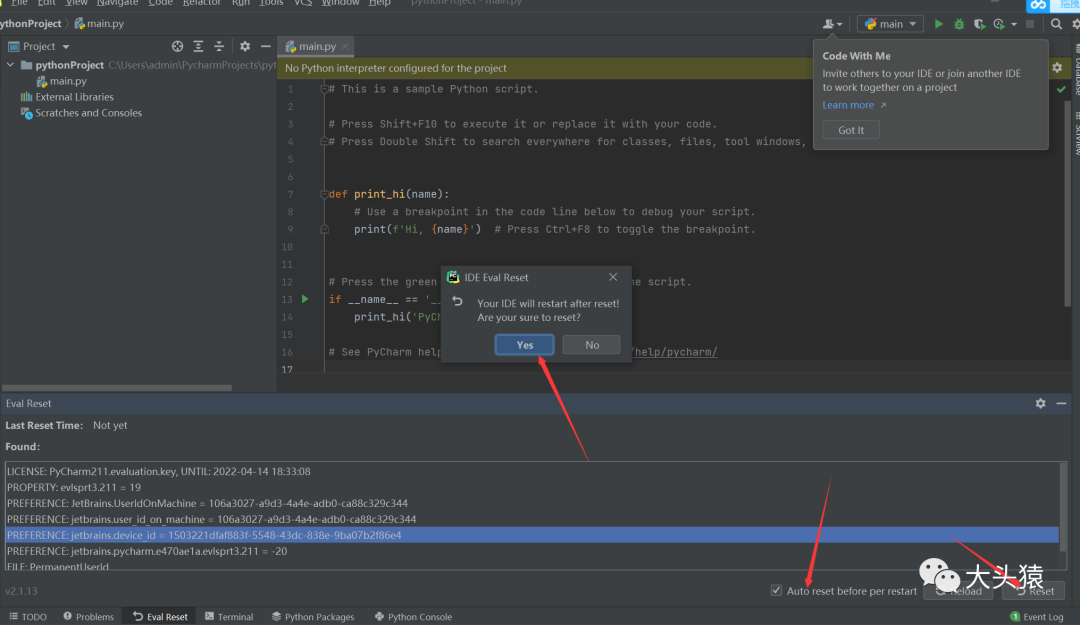The width and height of the screenshot is (1080, 625).
Task: Open the Project view selector dropdown
Action: pyautogui.click(x=39, y=46)
